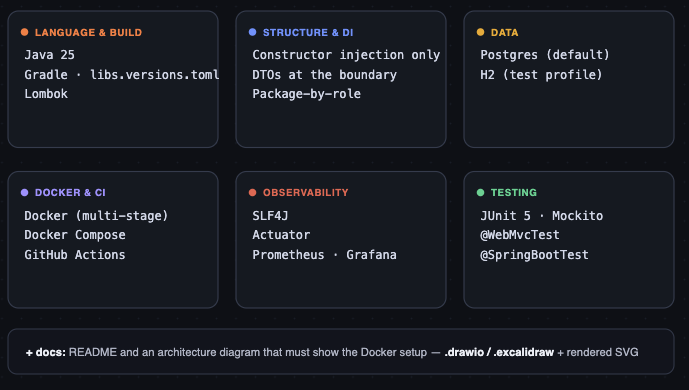Image resolution: width=689 pixels, height=390 pixels.
Task: Click Constructor injection only text
Action: (x=346, y=55)
